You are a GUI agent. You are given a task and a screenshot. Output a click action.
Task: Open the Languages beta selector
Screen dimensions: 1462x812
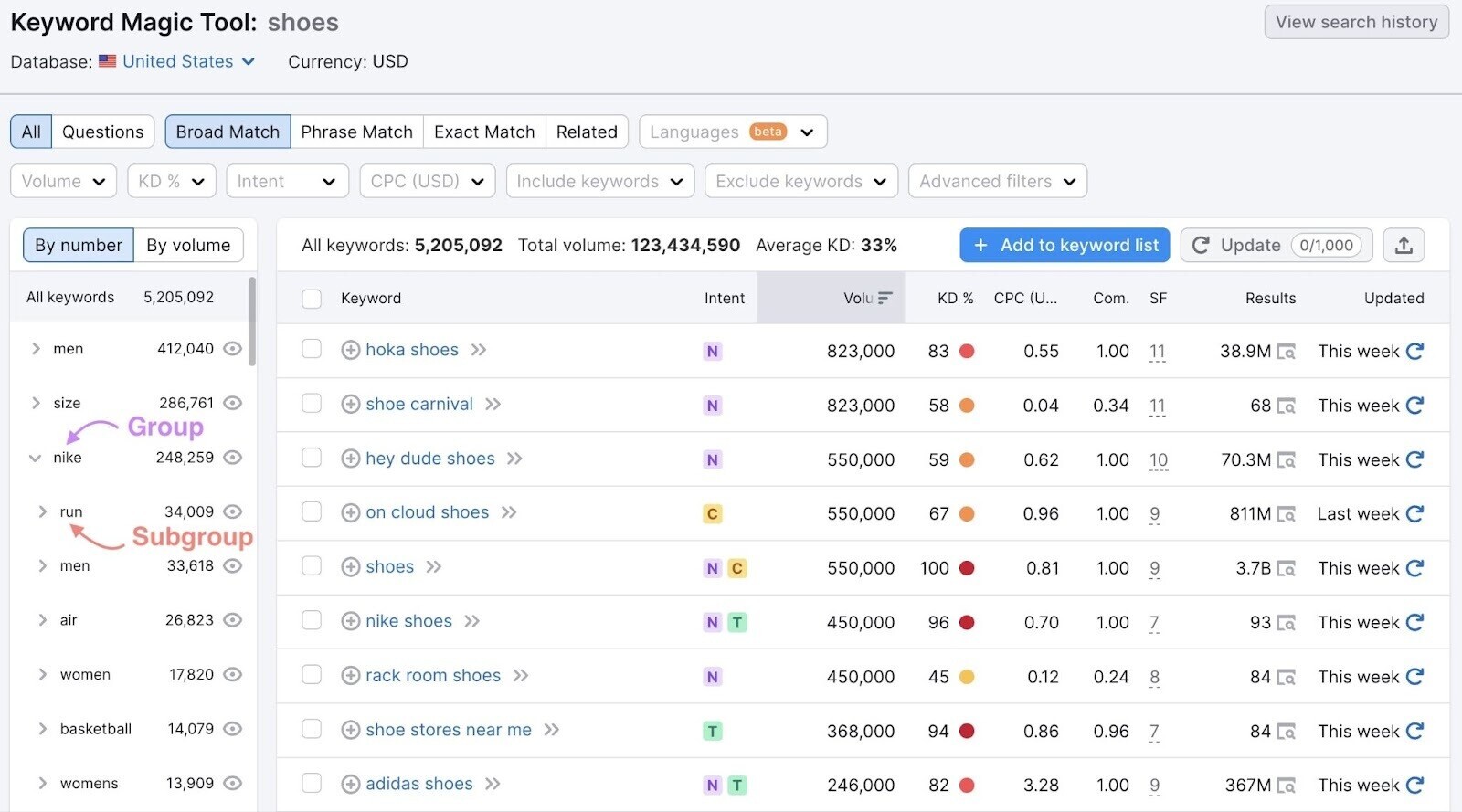[x=733, y=132]
